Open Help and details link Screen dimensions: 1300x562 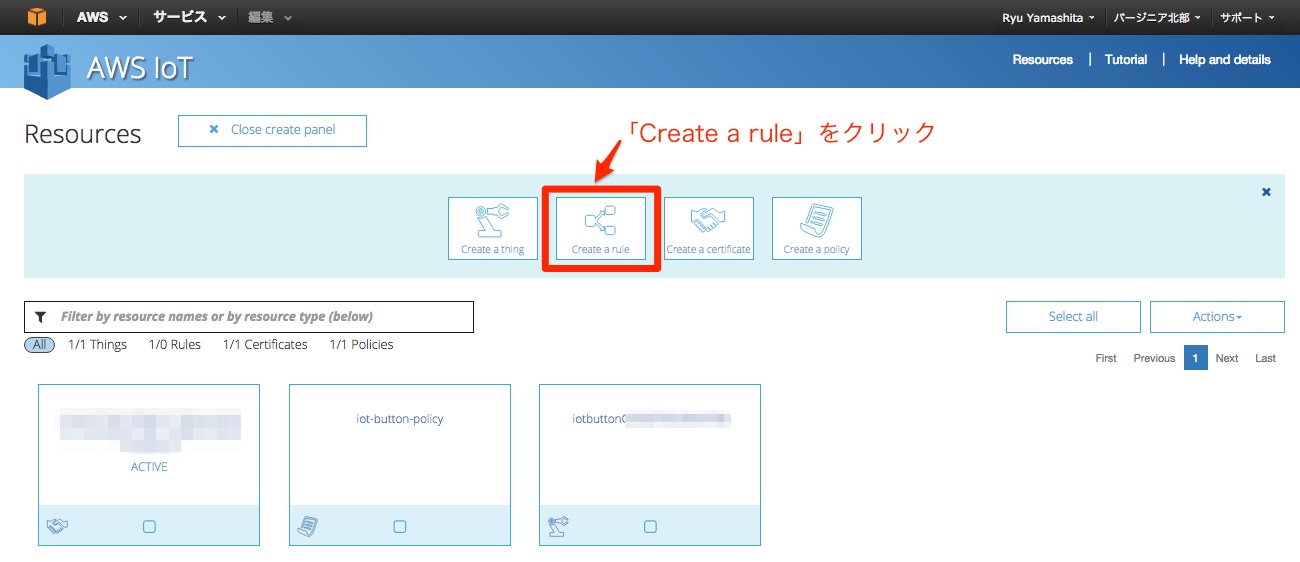click(1225, 60)
